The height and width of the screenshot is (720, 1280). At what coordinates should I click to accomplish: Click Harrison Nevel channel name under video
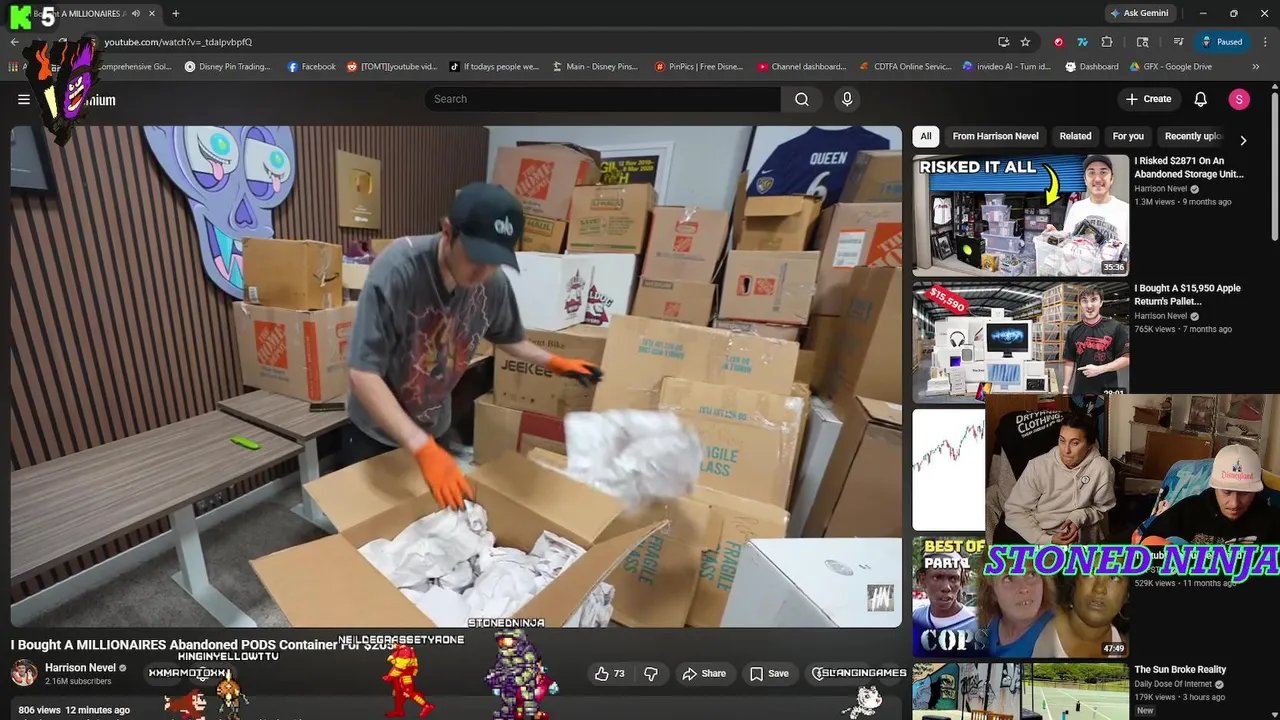(x=80, y=668)
